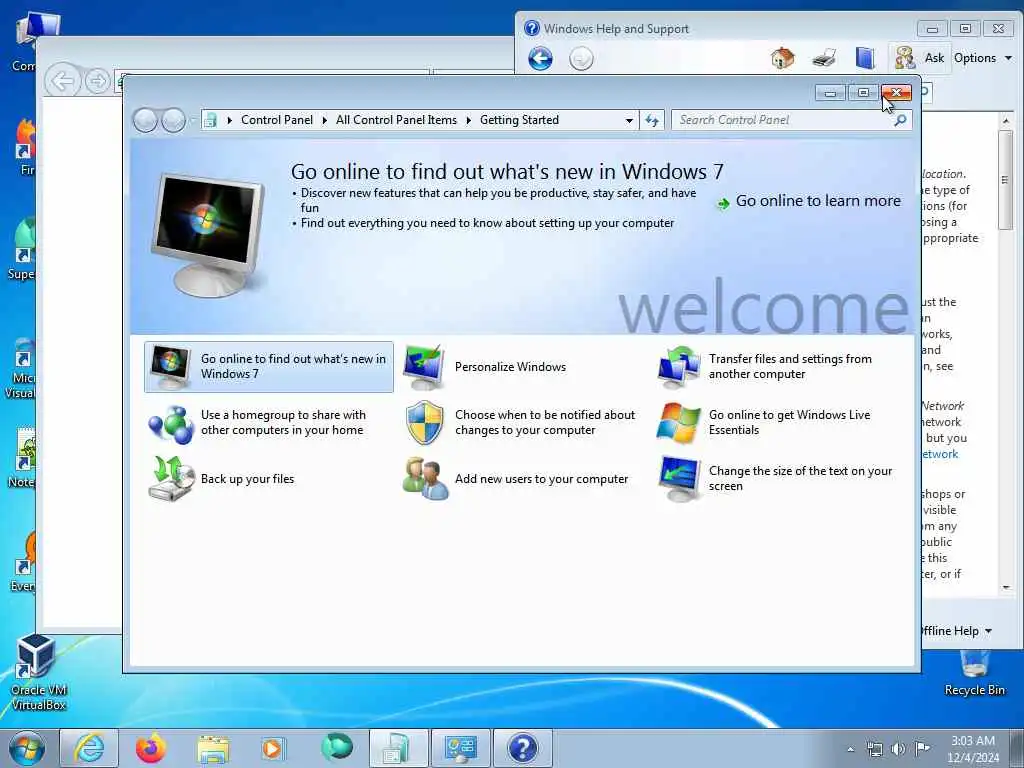Open the Offline Help dropdown
Image resolution: width=1024 pixels, height=768 pixels.
[957, 631]
